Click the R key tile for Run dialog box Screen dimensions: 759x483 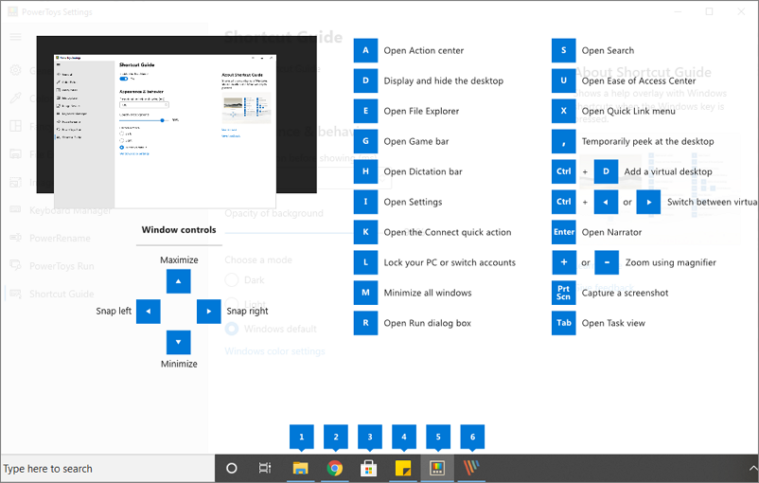[x=365, y=323]
